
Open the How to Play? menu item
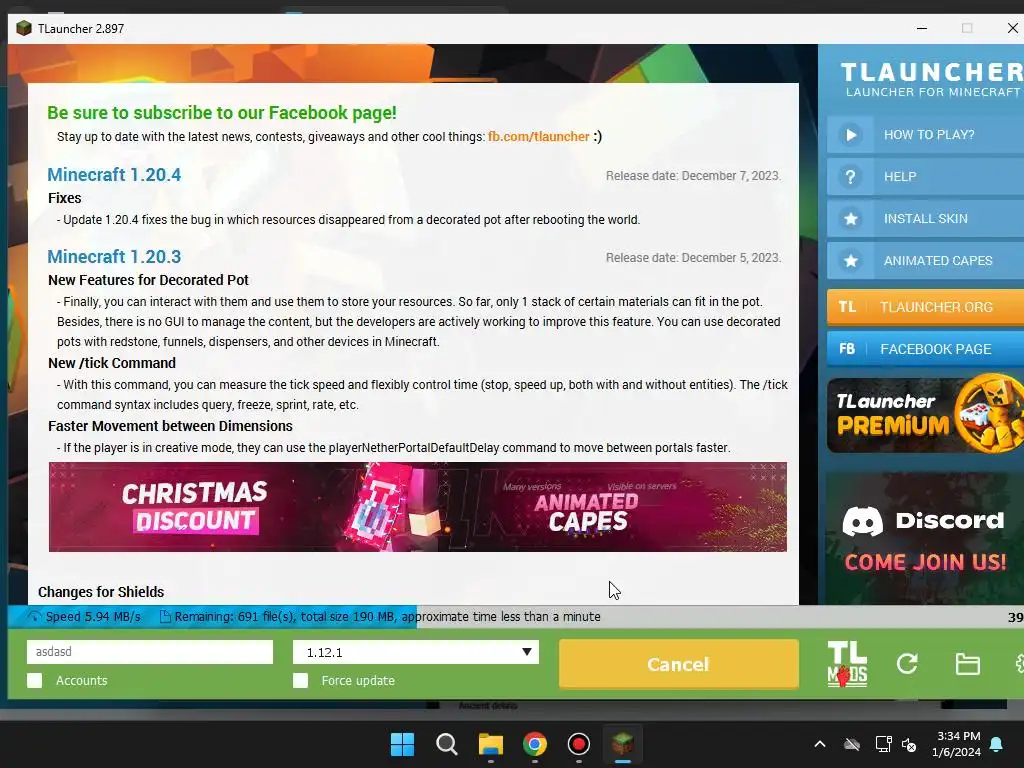(x=925, y=135)
